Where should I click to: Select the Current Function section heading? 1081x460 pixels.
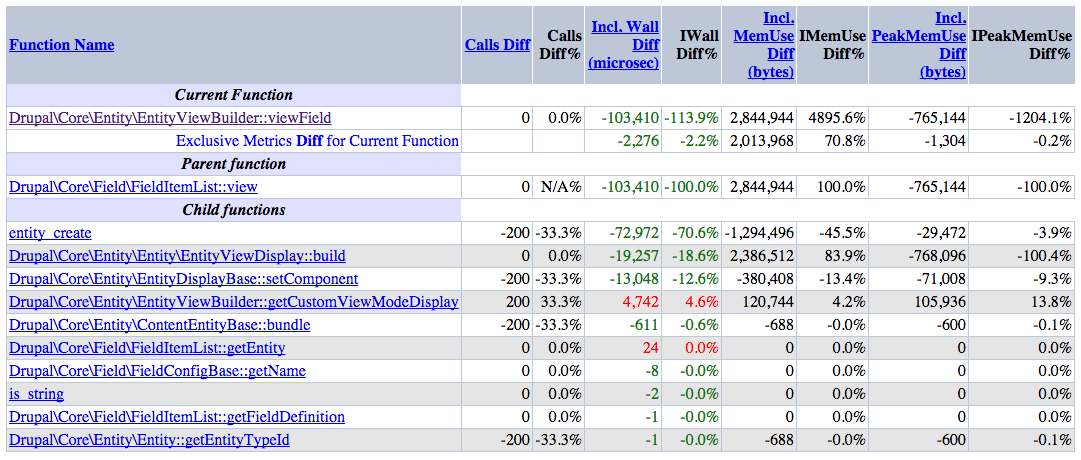[234, 94]
